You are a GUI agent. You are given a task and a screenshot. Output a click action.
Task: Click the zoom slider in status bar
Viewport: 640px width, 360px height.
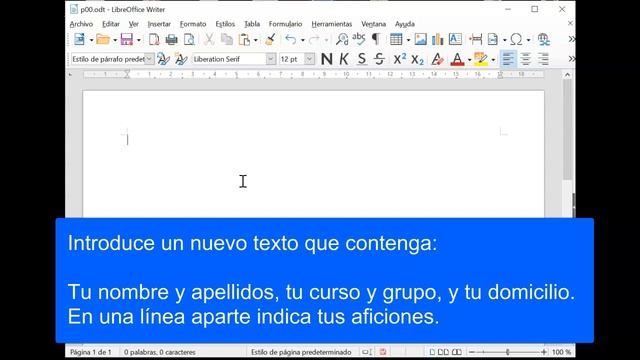click(x=508, y=352)
